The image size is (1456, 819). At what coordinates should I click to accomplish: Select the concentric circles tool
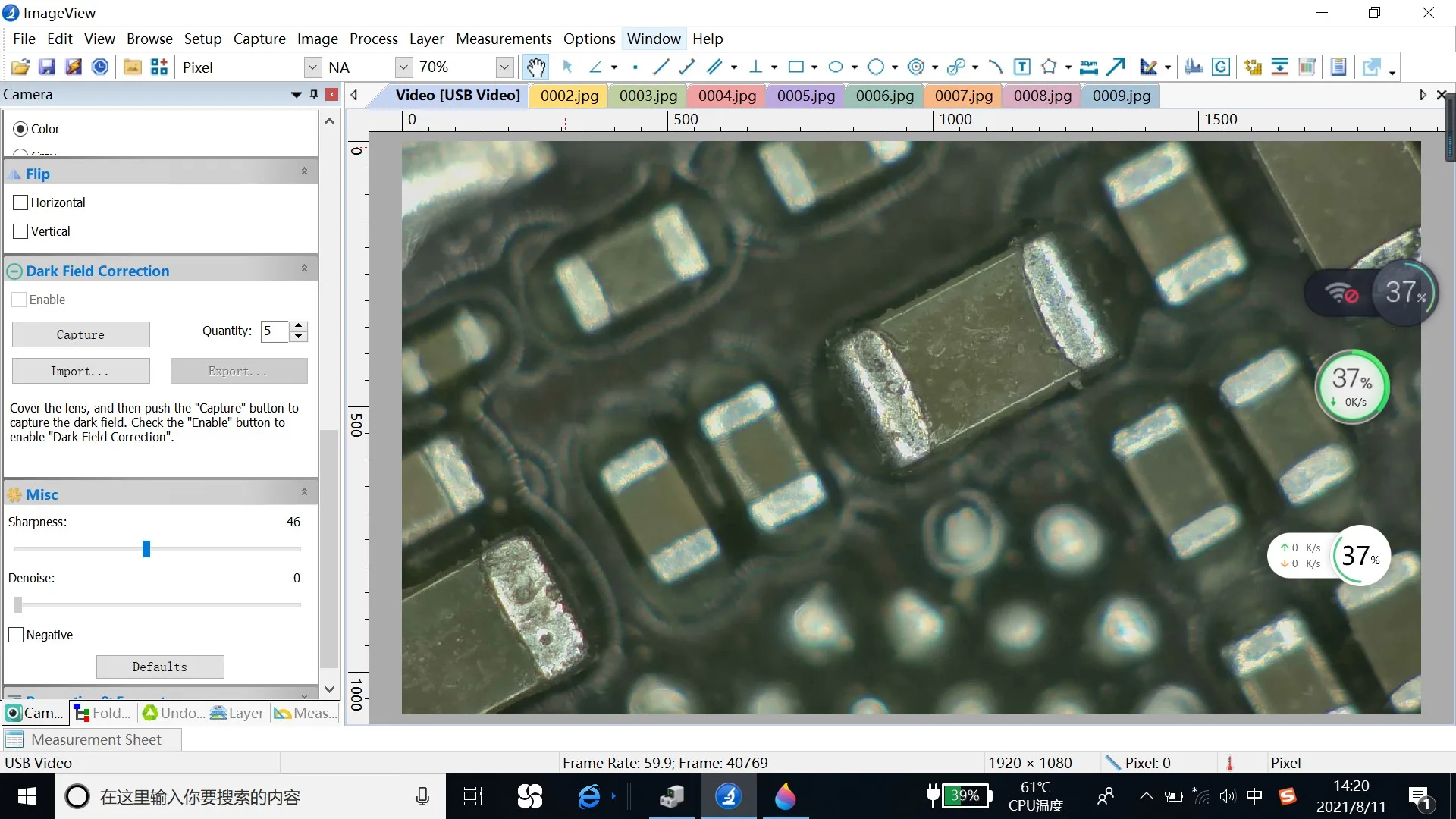pyautogui.click(x=916, y=67)
